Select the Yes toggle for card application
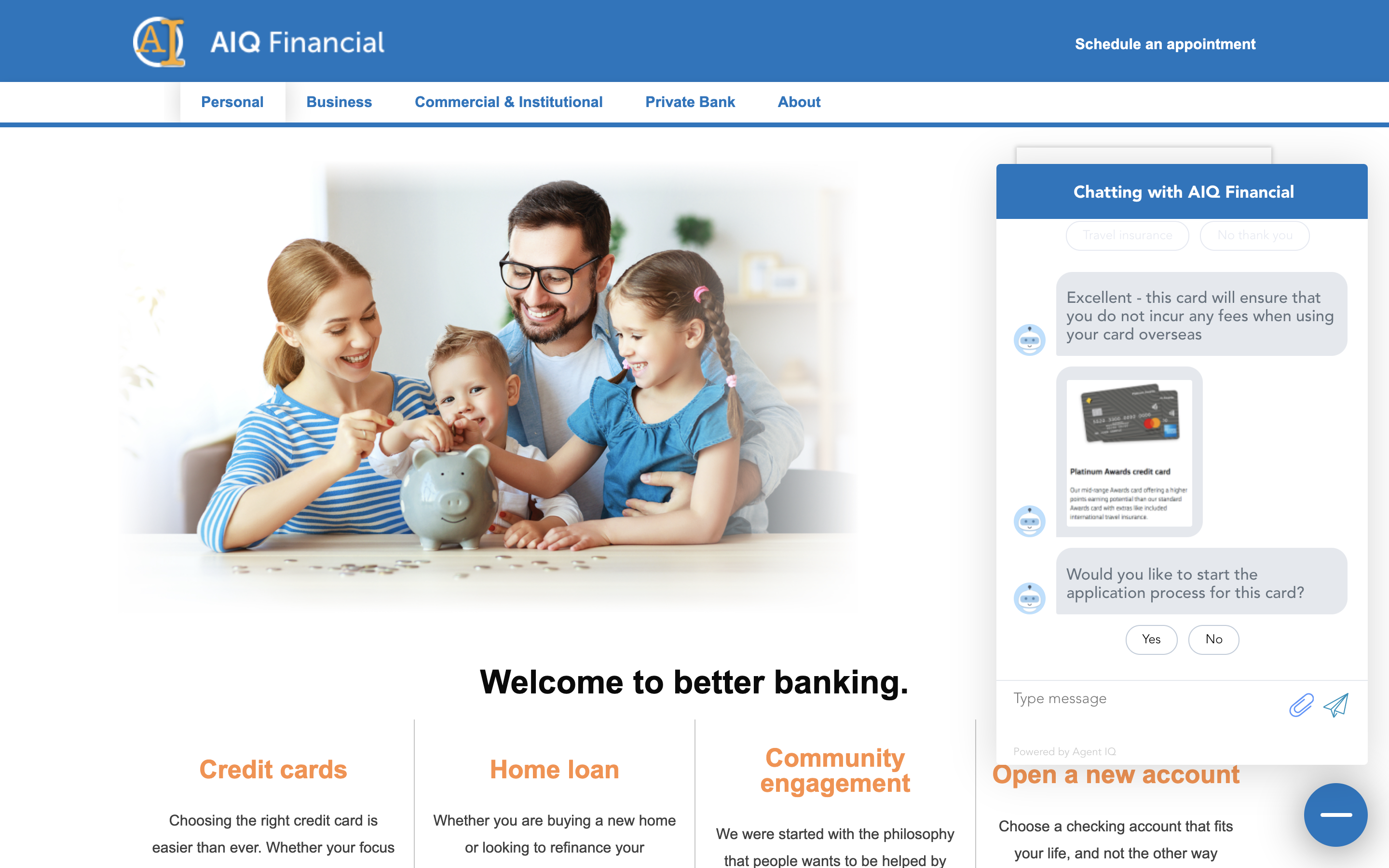1389x868 pixels. [x=1151, y=638]
